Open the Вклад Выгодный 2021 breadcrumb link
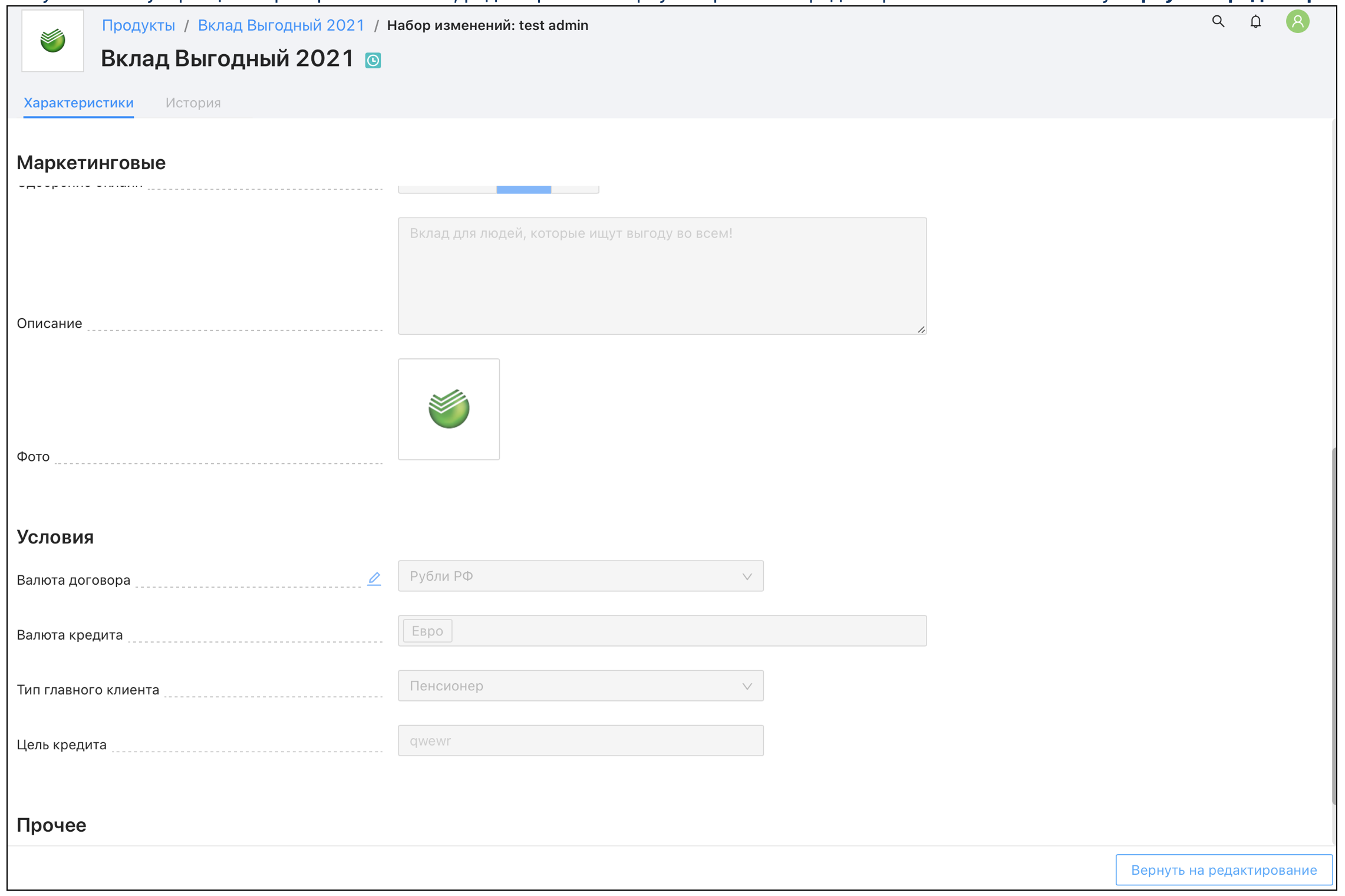 (x=281, y=25)
